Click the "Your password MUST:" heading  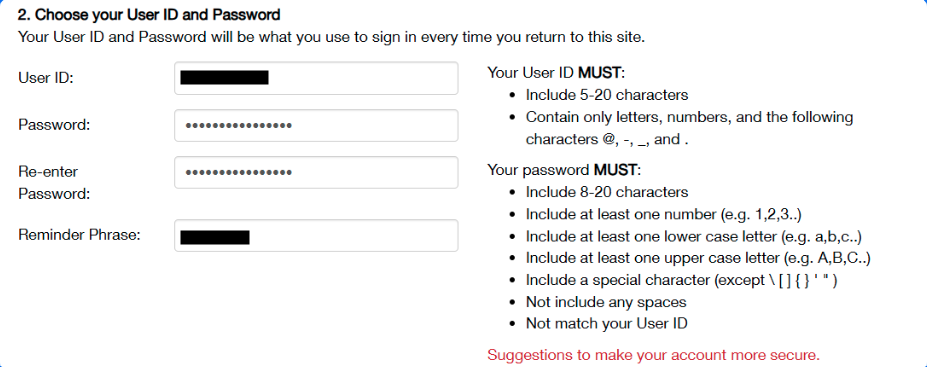point(564,170)
